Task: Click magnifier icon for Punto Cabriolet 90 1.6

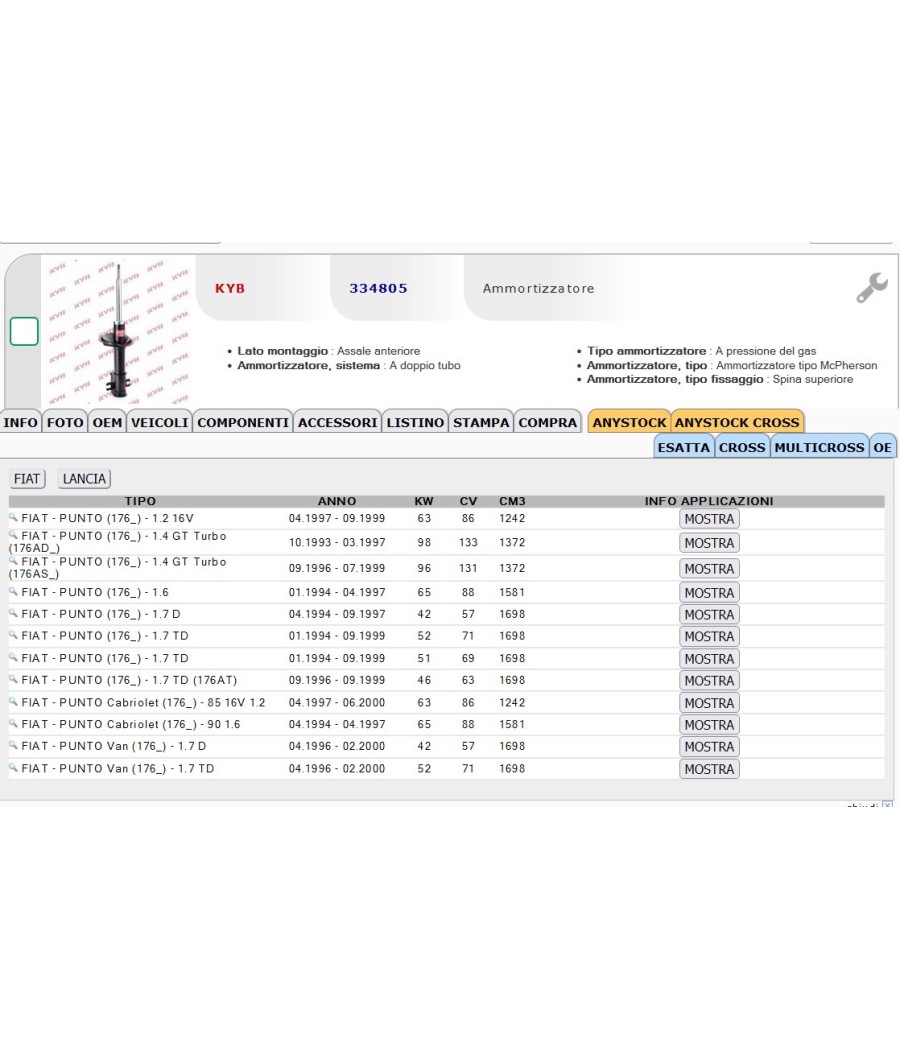Action: [13, 723]
